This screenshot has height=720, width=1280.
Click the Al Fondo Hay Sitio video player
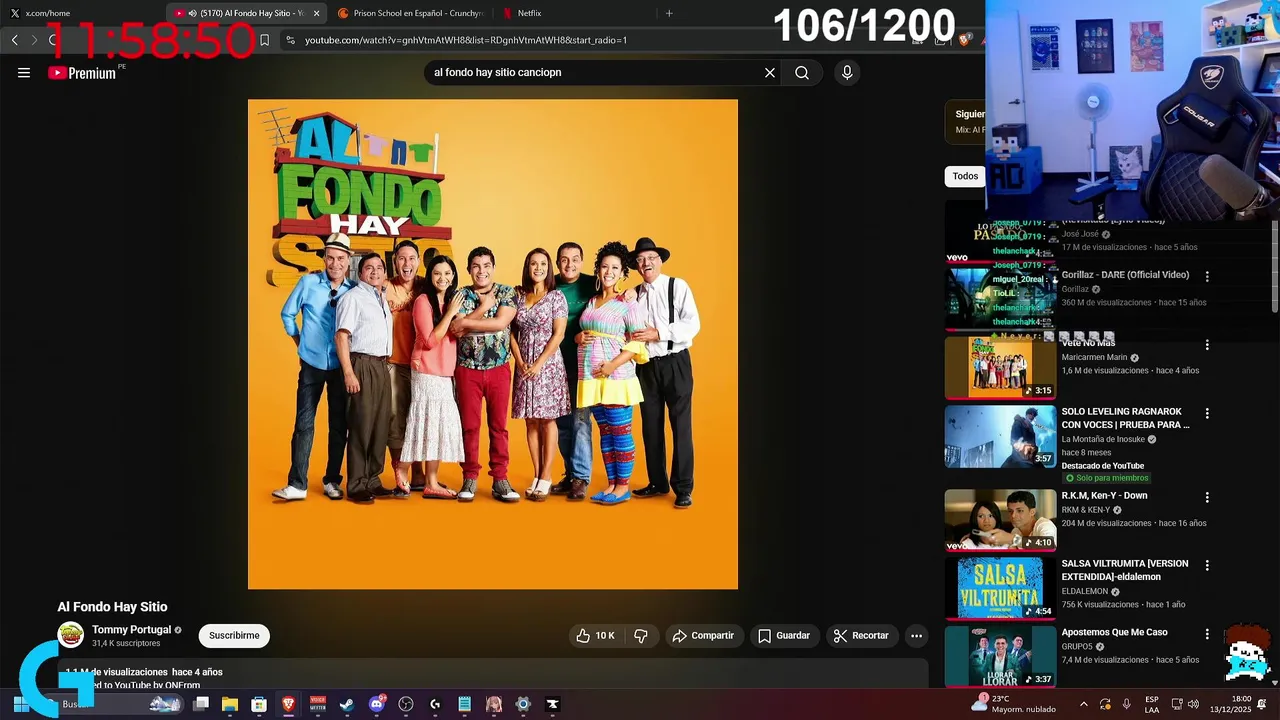pos(493,344)
